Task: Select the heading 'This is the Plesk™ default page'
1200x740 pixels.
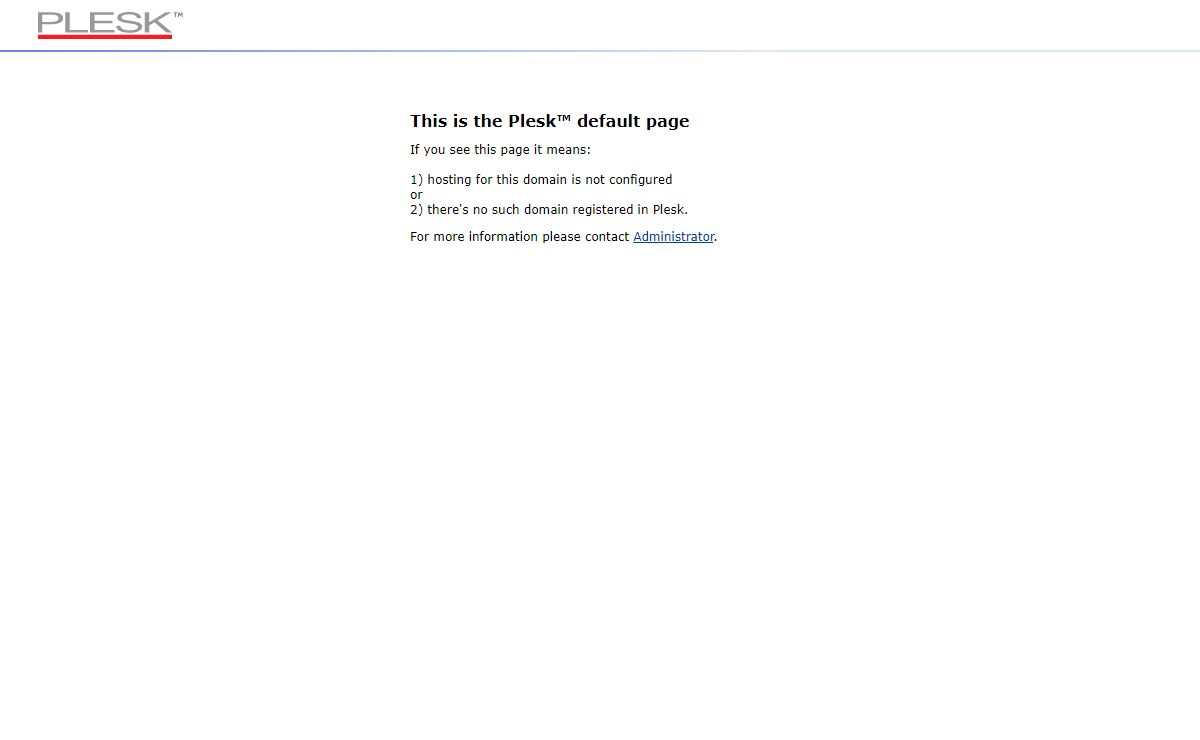Action: (550, 121)
